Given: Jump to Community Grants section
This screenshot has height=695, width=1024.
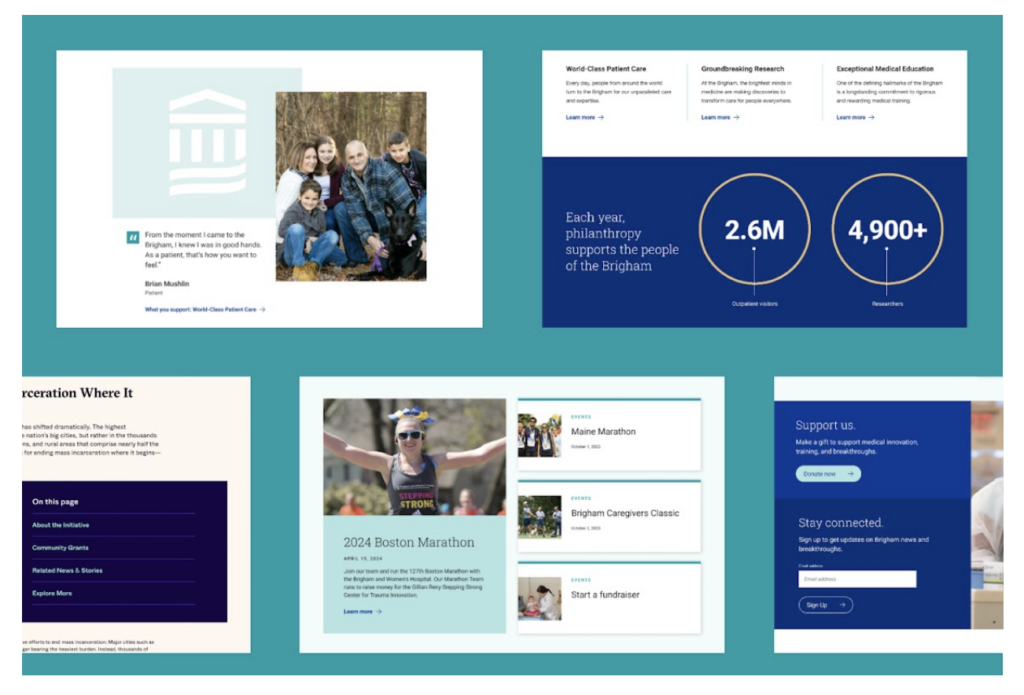Looking at the screenshot, I should click(x=60, y=548).
